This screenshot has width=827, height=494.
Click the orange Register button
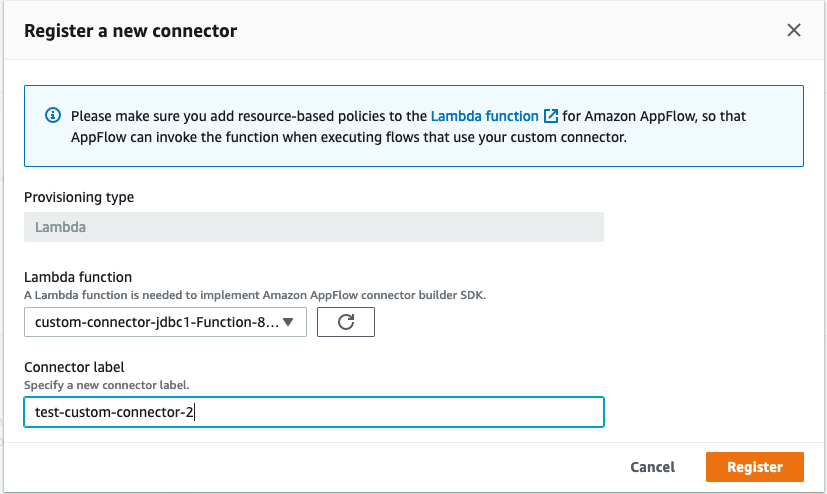pos(755,467)
